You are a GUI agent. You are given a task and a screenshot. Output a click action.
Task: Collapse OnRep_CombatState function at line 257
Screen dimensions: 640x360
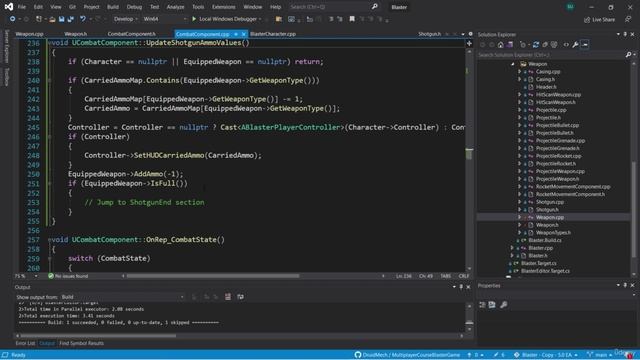point(49,240)
